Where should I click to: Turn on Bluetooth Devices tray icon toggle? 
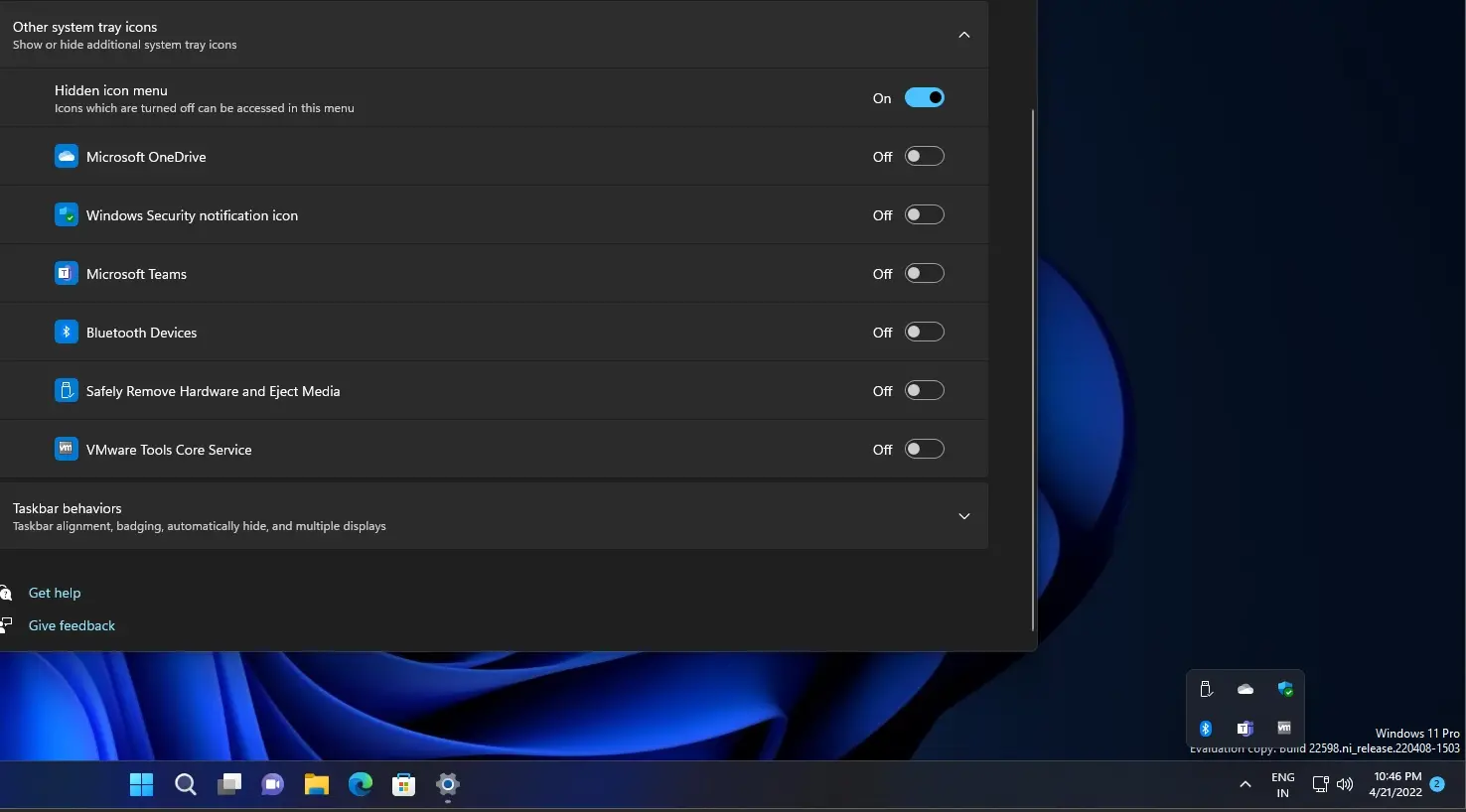point(924,332)
